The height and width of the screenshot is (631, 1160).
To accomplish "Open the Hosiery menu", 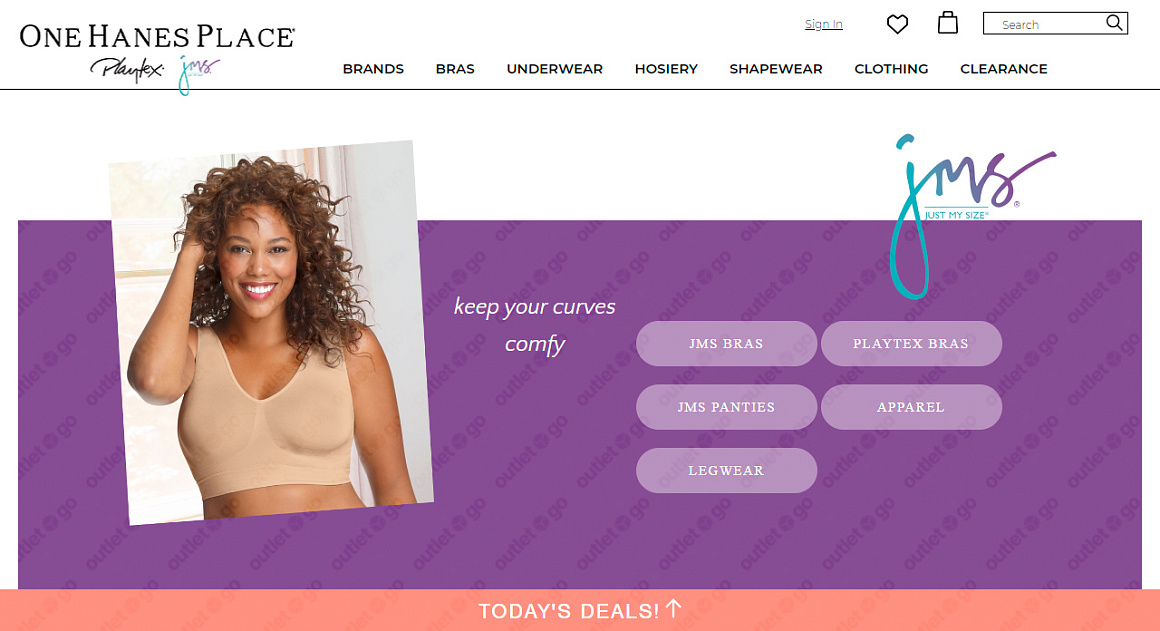I will tap(666, 69).
